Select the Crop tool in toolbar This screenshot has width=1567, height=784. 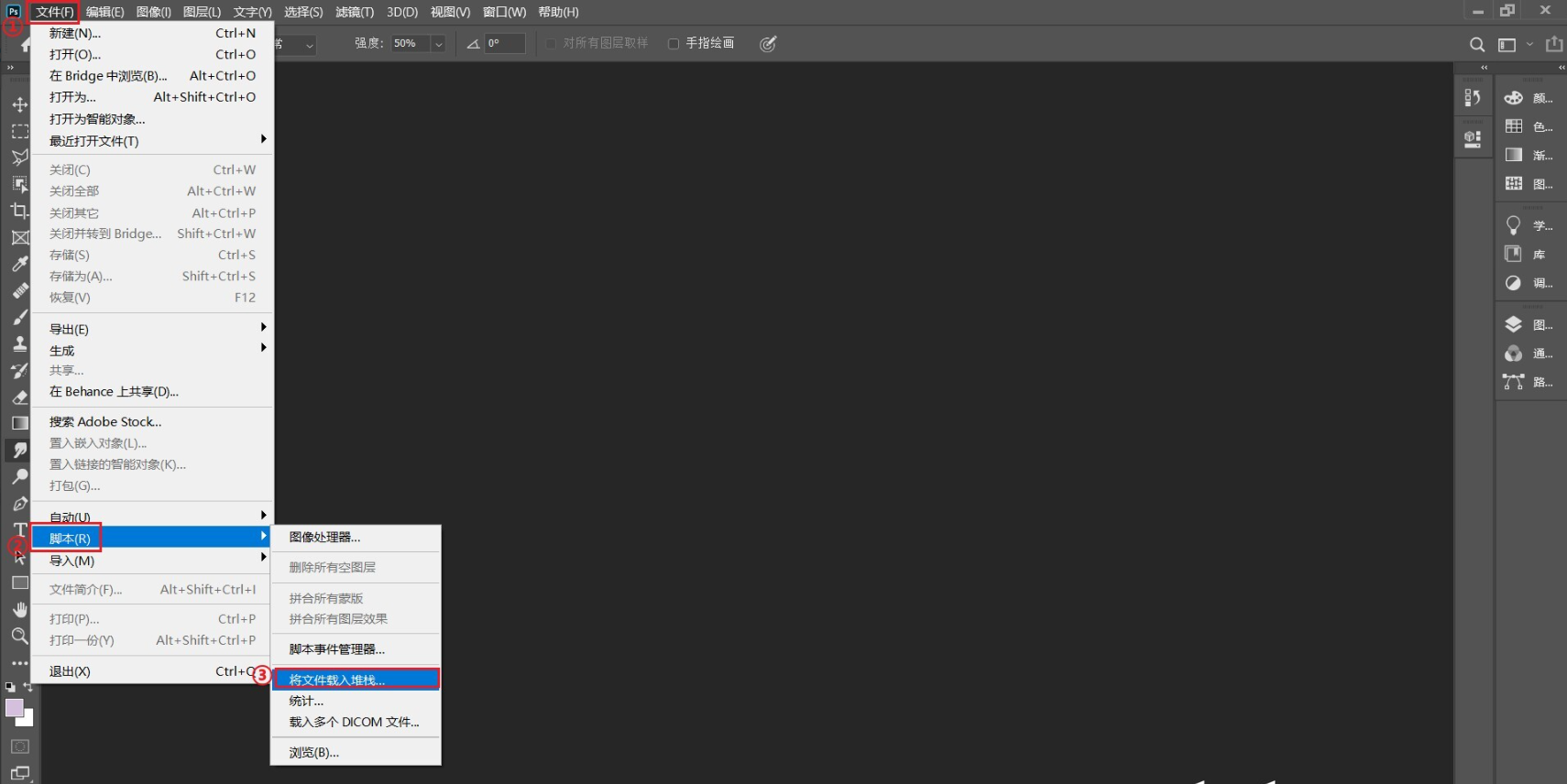tap(19, 211)
